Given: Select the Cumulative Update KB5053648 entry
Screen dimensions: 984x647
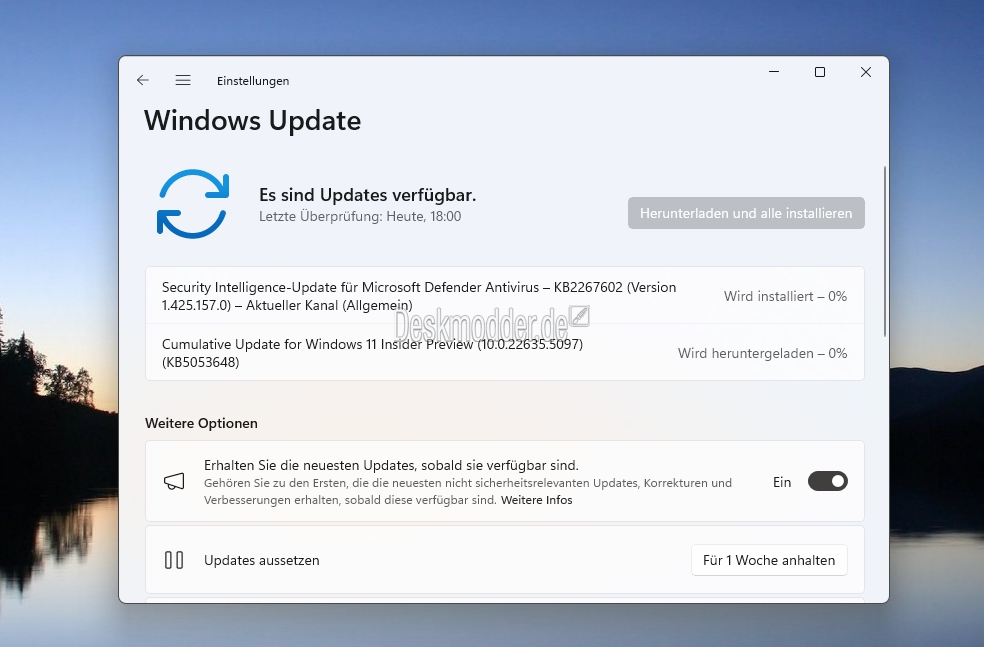Looking at the screenshot, I should point(505,353).
